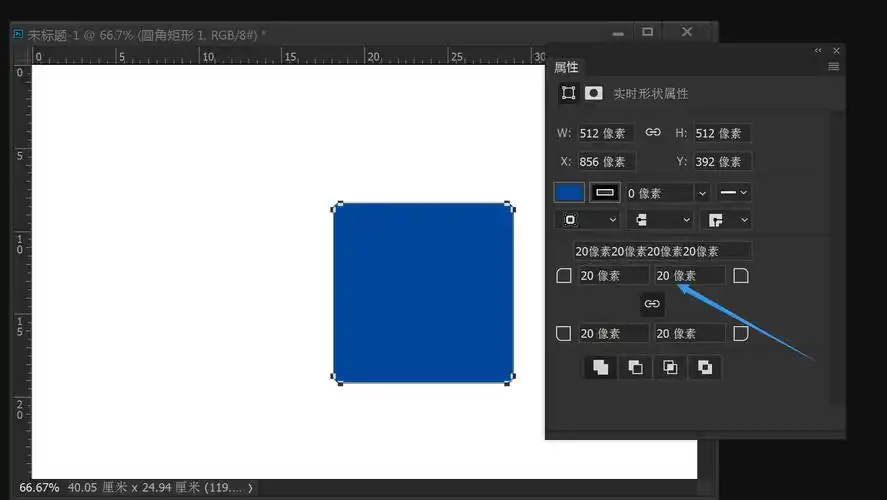This screenshot has height=500, width=887.
Task: Click the W width field showing 512 像素
Action: 606,133
